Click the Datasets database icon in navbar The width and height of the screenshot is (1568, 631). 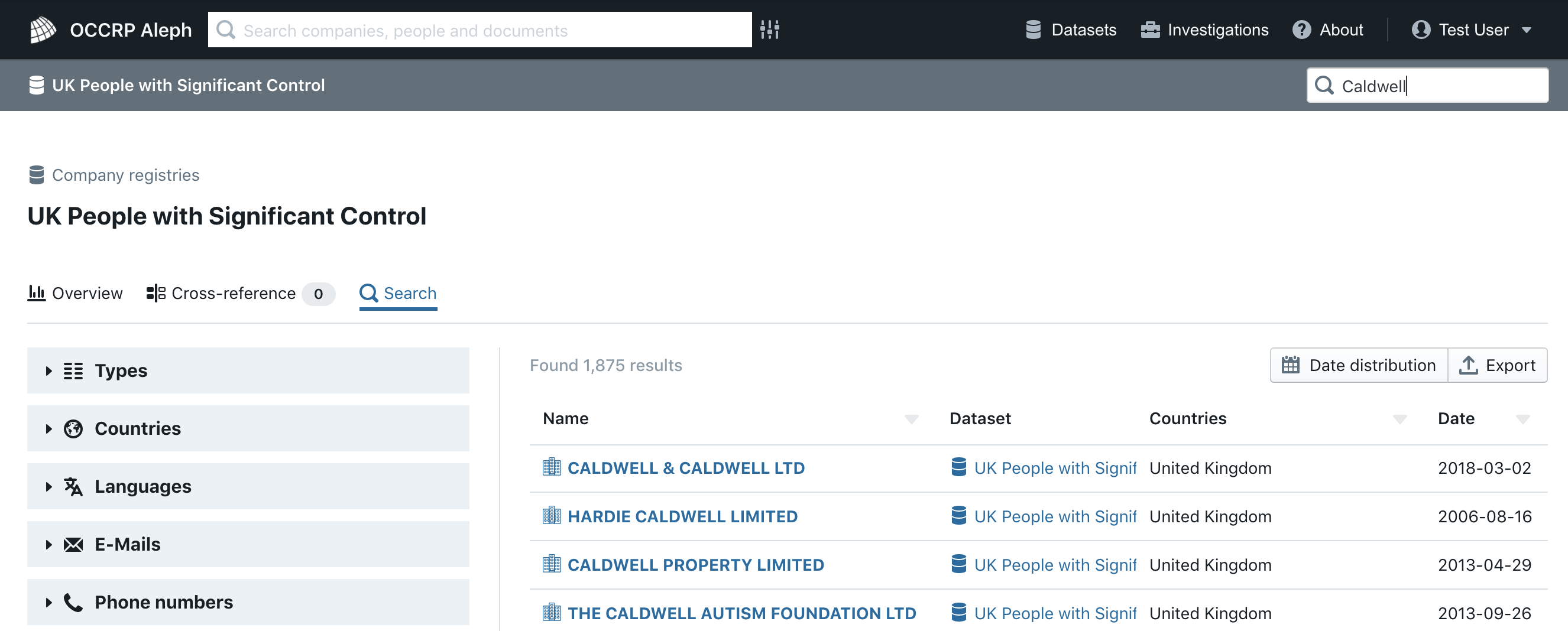(1033, 29)
